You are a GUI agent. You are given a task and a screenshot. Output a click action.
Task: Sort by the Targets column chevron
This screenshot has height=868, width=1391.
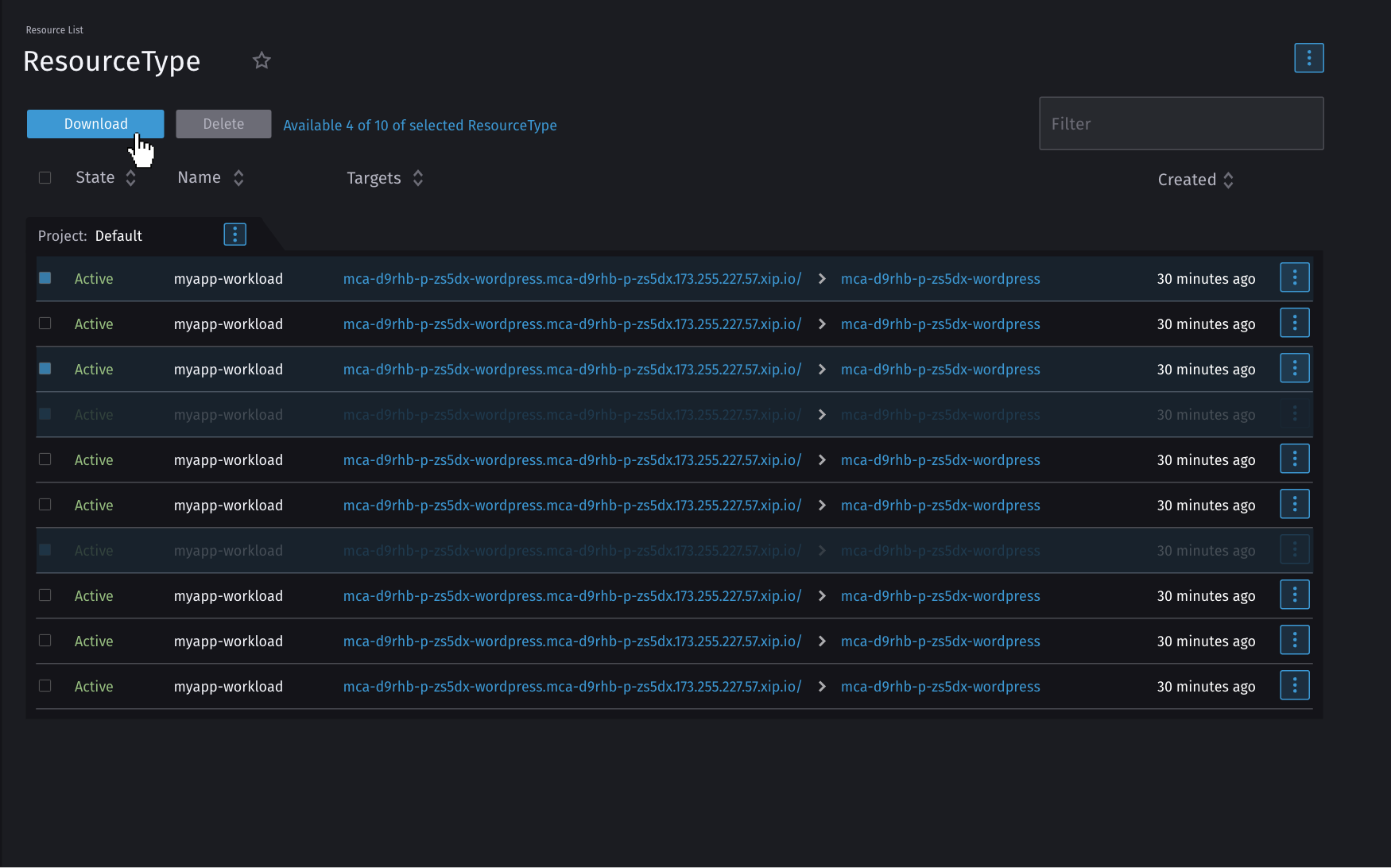(x=418, y=178)
